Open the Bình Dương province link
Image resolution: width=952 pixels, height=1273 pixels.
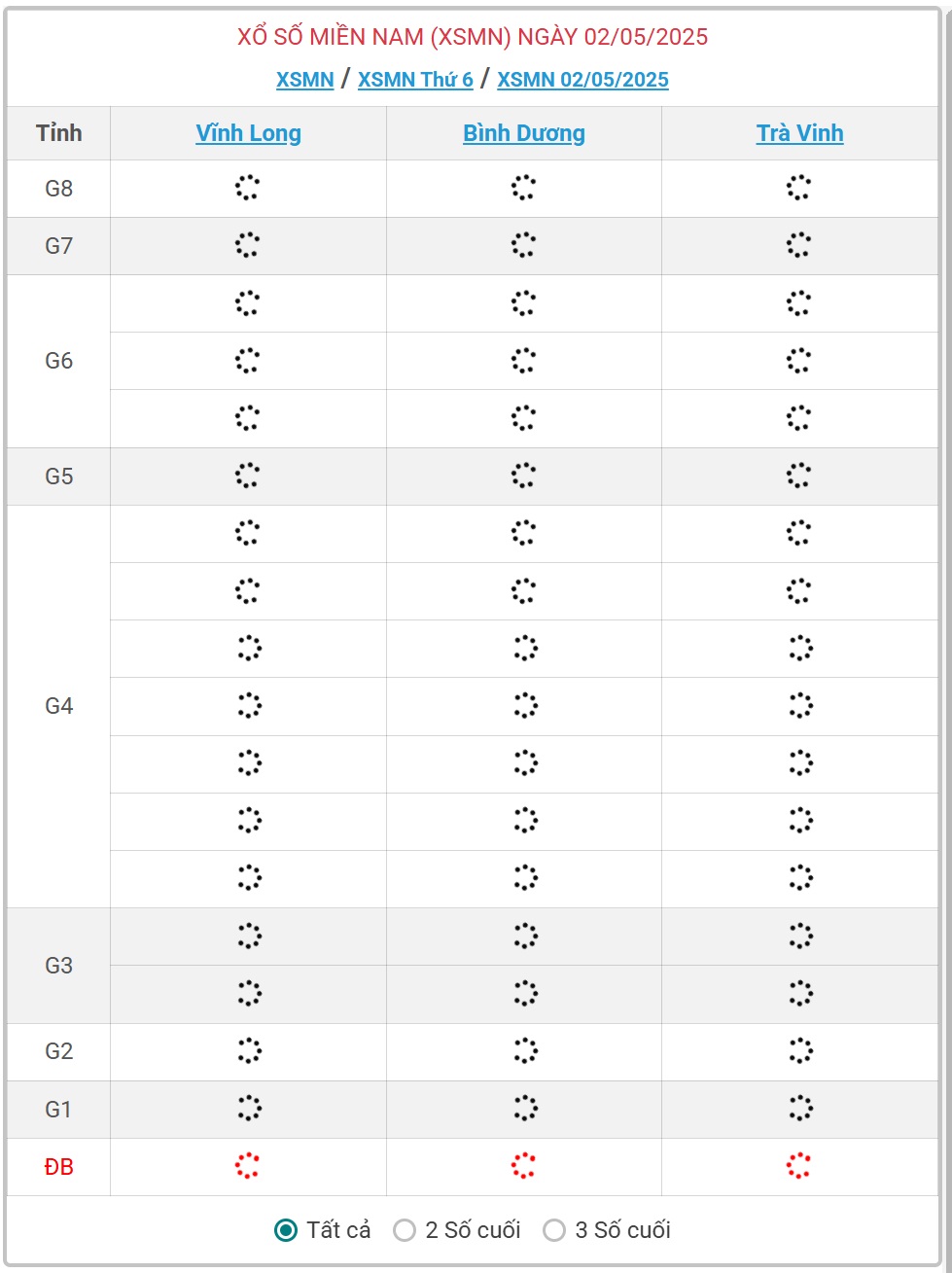coord(524,133)
